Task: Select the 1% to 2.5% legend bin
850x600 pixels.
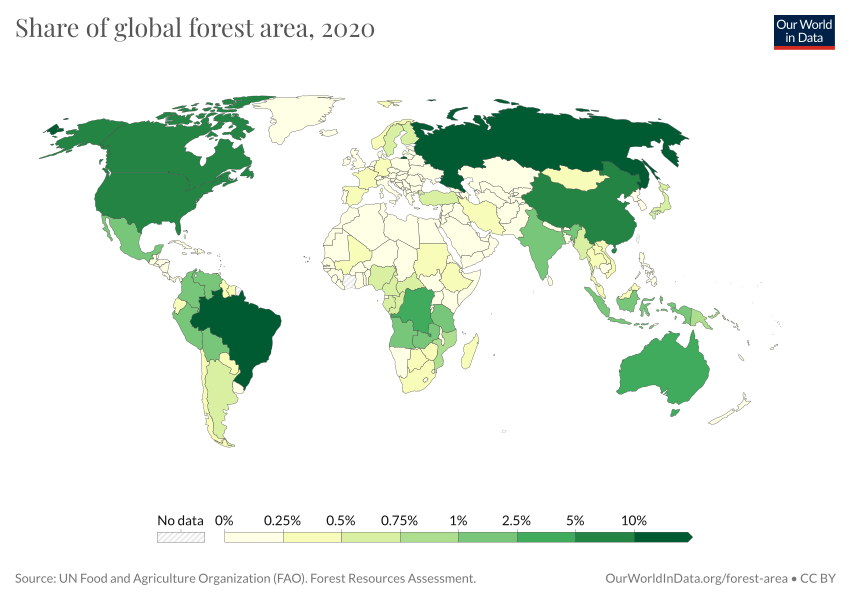Action: point(488,537)
